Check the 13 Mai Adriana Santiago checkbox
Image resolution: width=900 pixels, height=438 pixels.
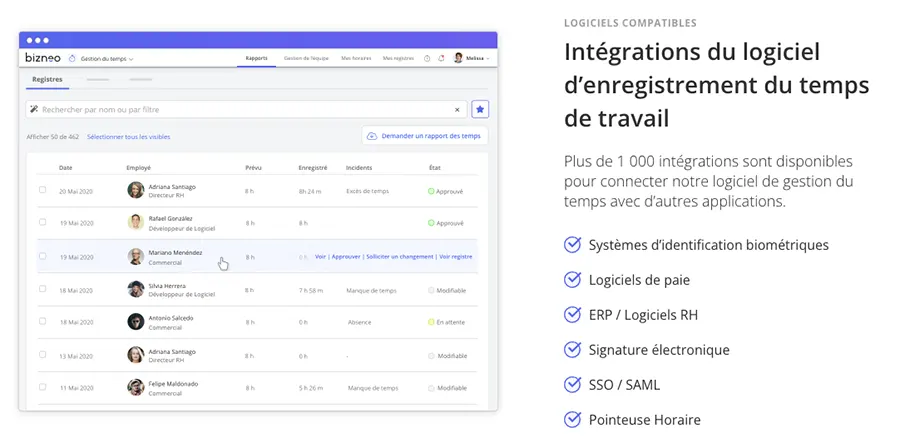click(42, 355)
